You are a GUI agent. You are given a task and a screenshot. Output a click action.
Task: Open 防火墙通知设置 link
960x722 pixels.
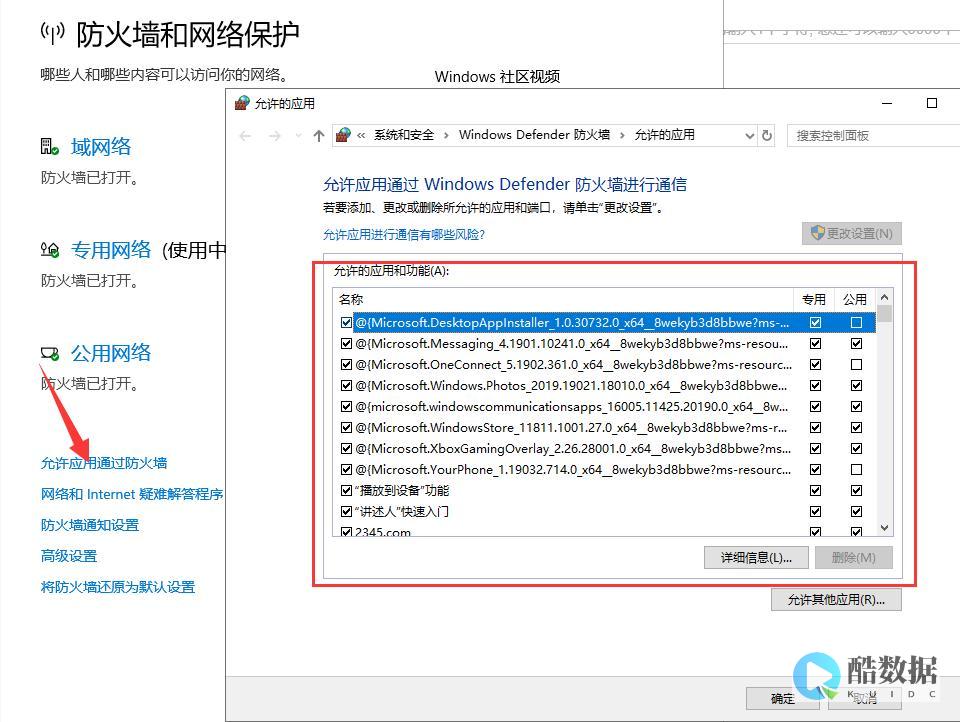(x=90, y=525)
